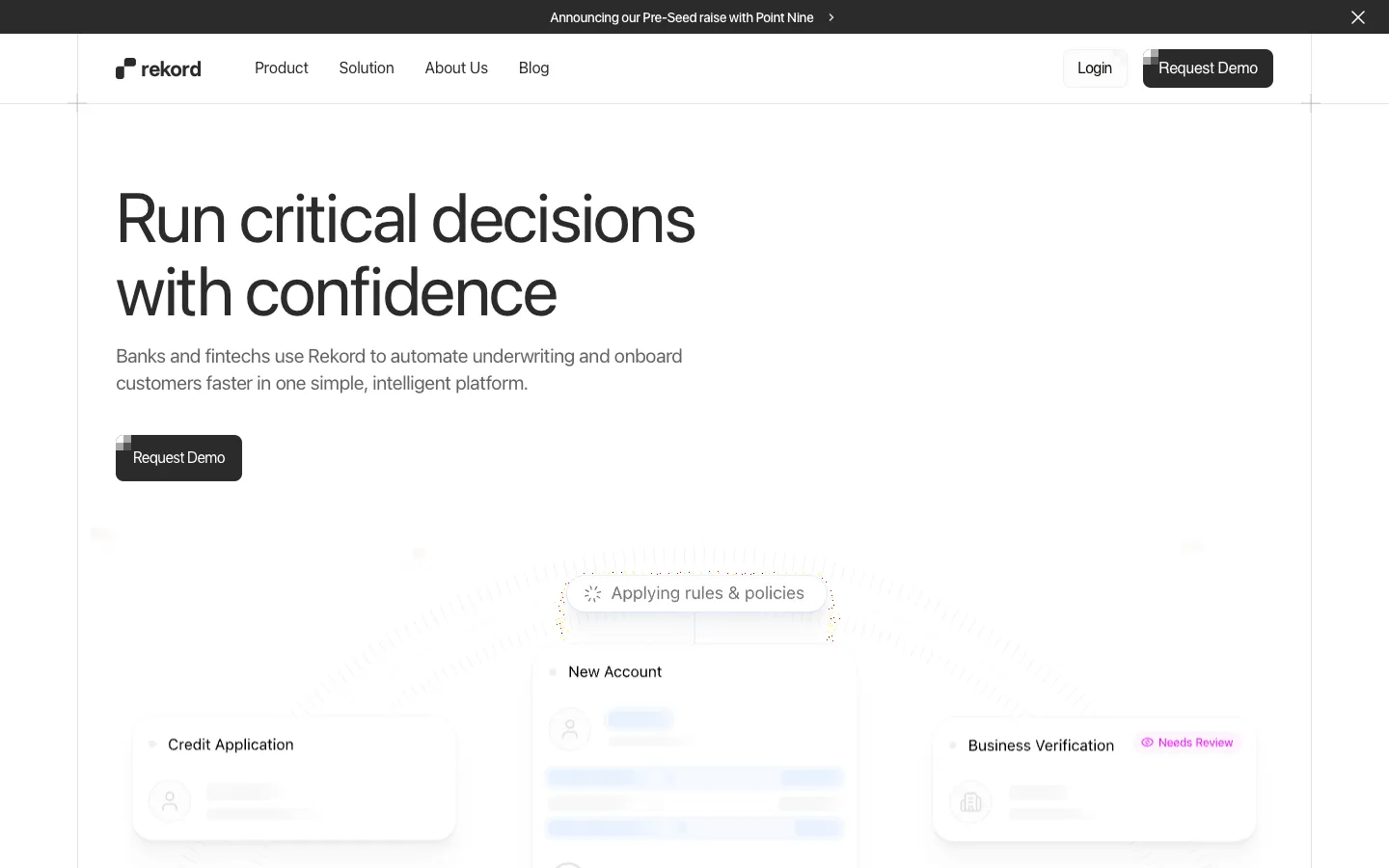
Task: Click the New Account card title
Action: pyautogui.click(x=614, y=671)
